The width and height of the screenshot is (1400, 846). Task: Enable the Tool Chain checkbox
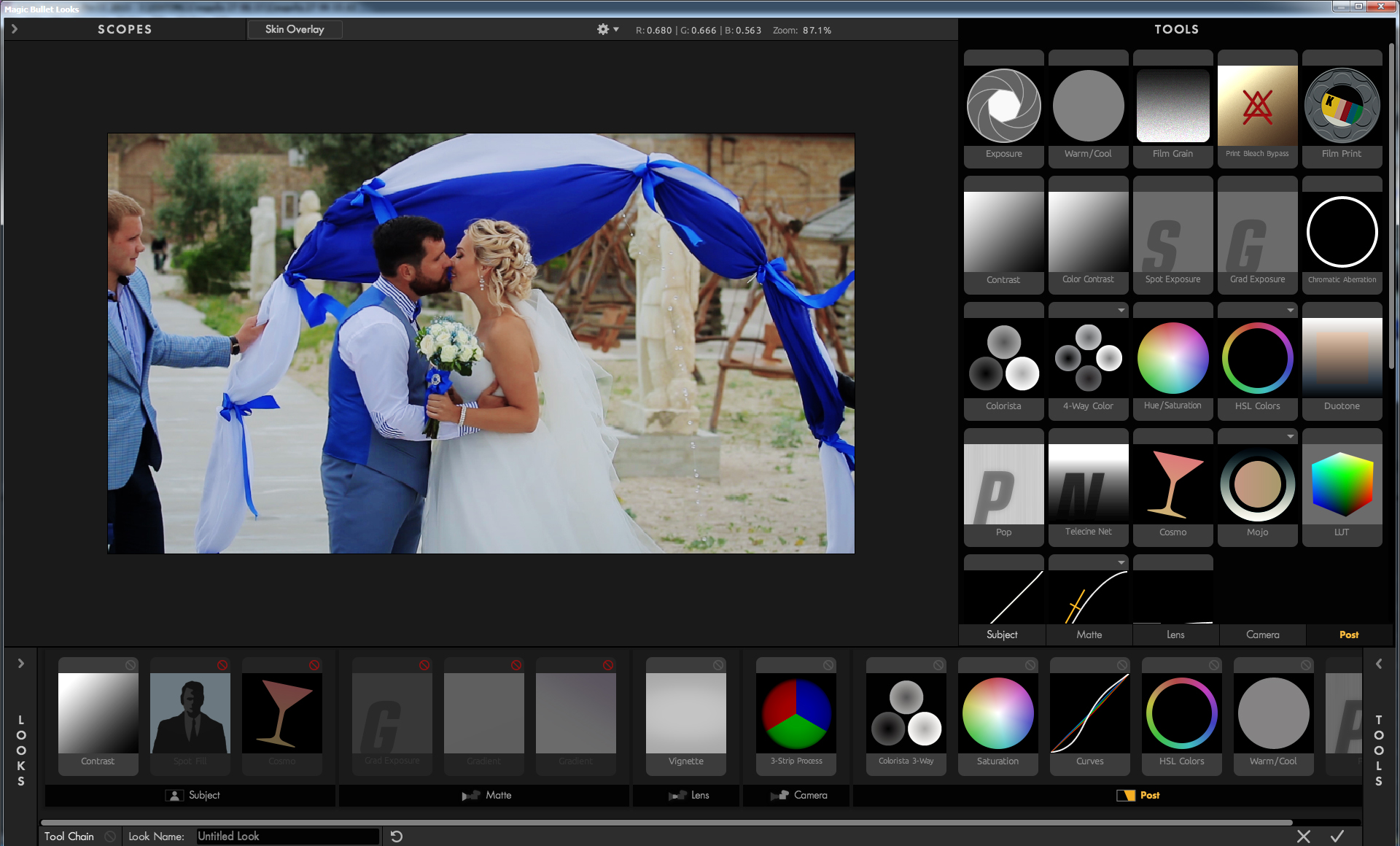click(108, 834)
